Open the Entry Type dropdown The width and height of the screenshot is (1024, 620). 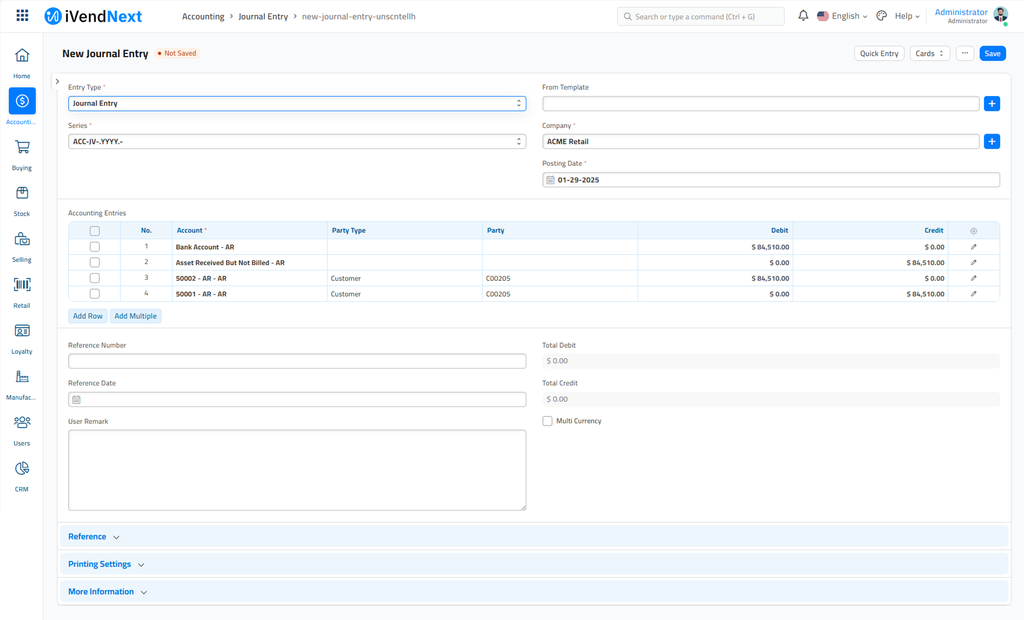297,104
